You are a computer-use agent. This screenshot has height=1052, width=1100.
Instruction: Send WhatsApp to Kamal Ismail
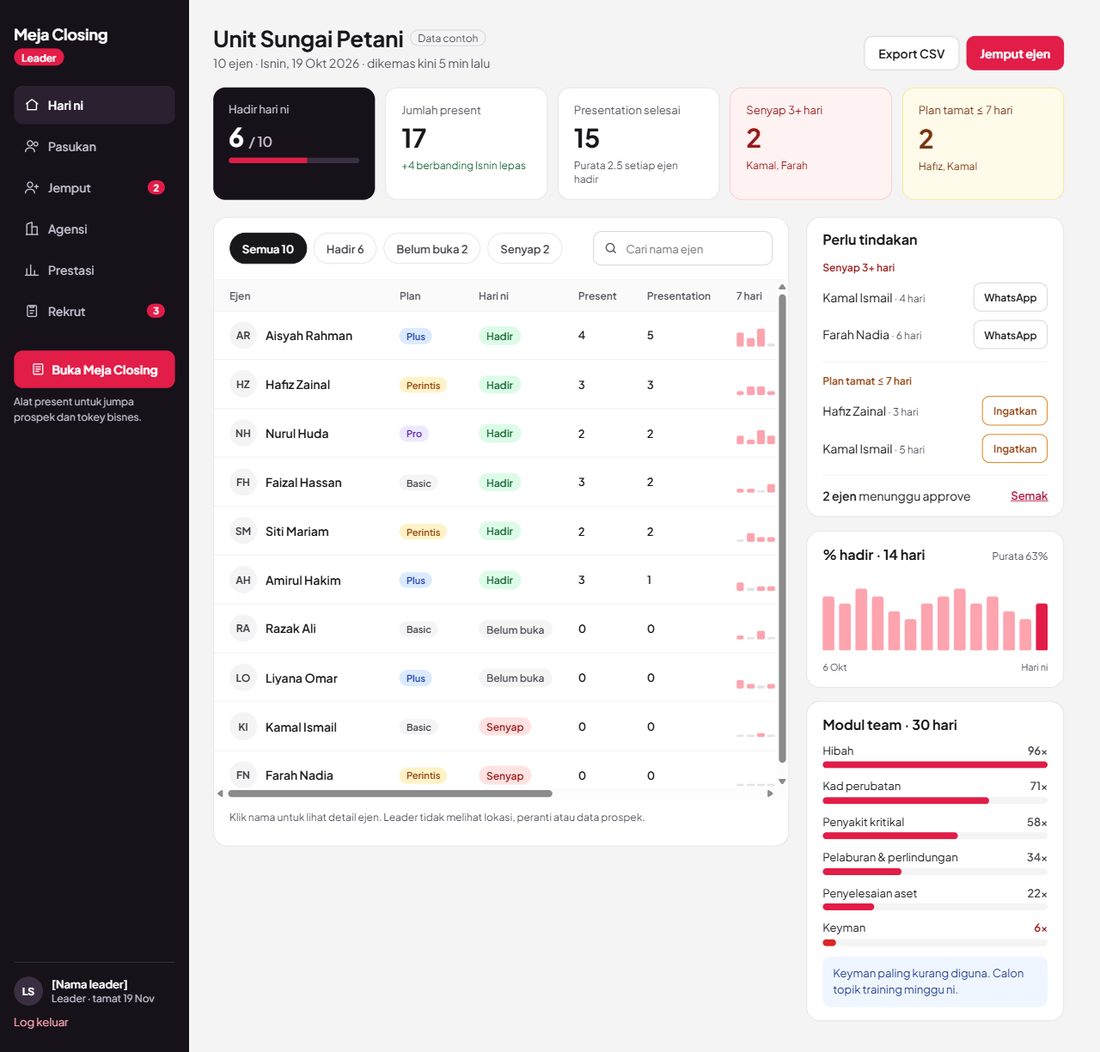tap(1010, 297)
